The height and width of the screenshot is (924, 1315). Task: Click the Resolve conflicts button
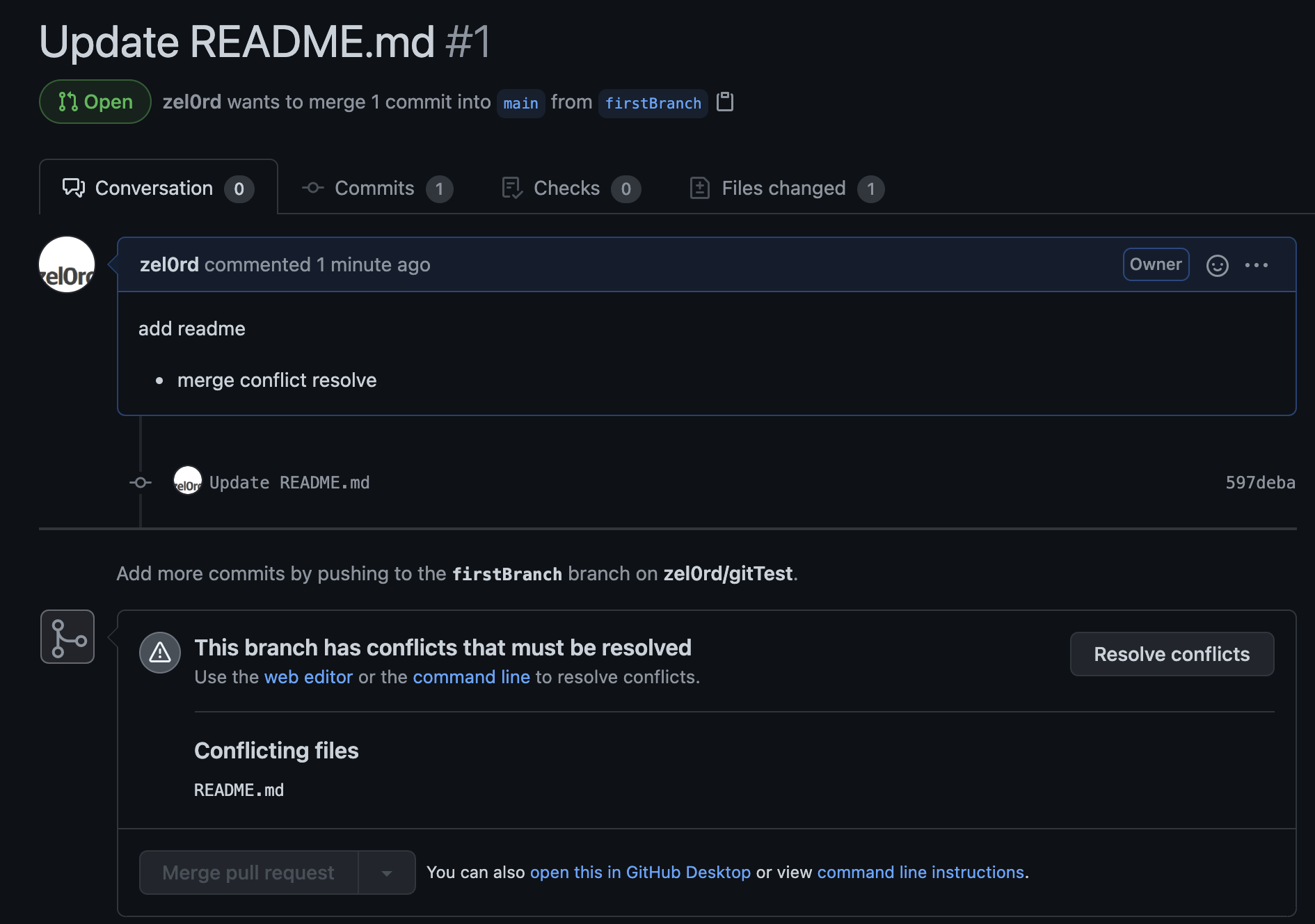1172,654
